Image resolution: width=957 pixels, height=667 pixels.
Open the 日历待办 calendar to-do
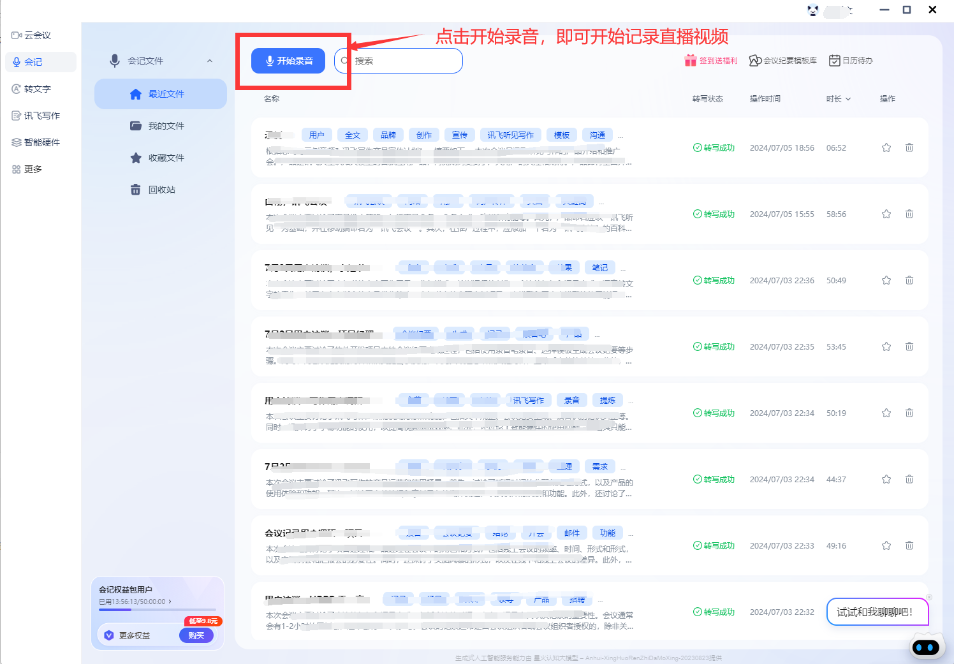(850, 60)
